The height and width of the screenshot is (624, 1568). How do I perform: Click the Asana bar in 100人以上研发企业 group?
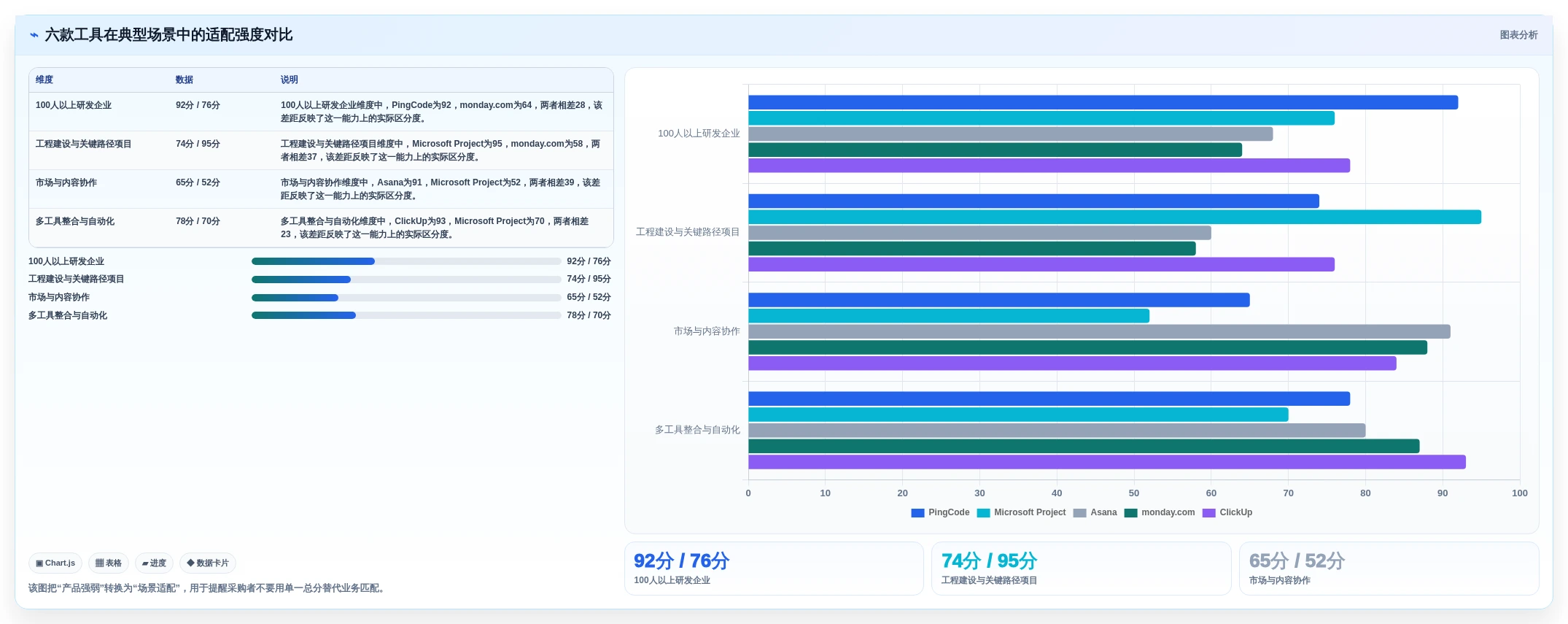pos(1010,134)
